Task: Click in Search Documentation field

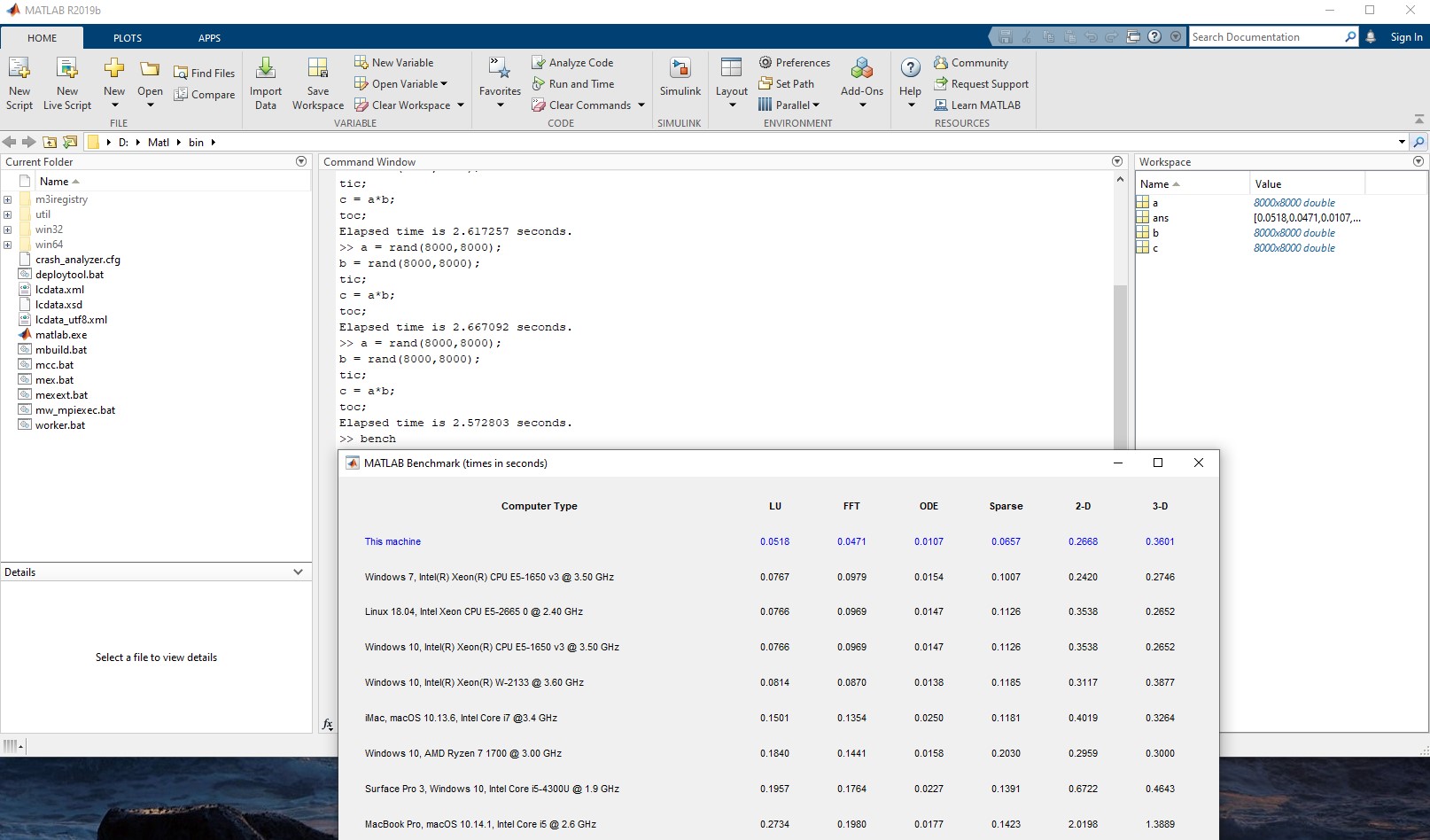Action: pyautogui.click(x=1266, y=37)
